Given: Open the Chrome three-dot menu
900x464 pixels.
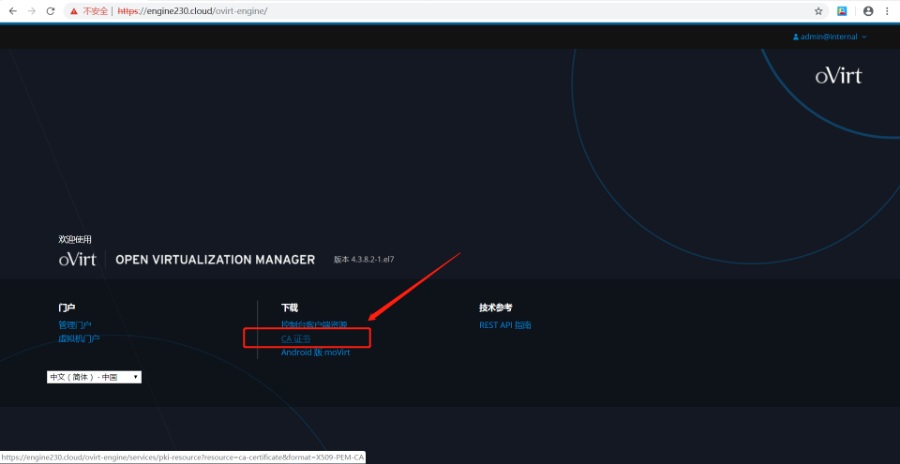Looking at the screenshot, I should pyautogui.click(x=887, y=11).
